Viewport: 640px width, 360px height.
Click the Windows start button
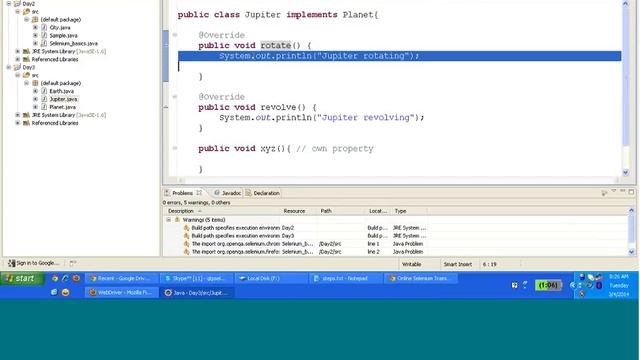(x=22, y=279)
